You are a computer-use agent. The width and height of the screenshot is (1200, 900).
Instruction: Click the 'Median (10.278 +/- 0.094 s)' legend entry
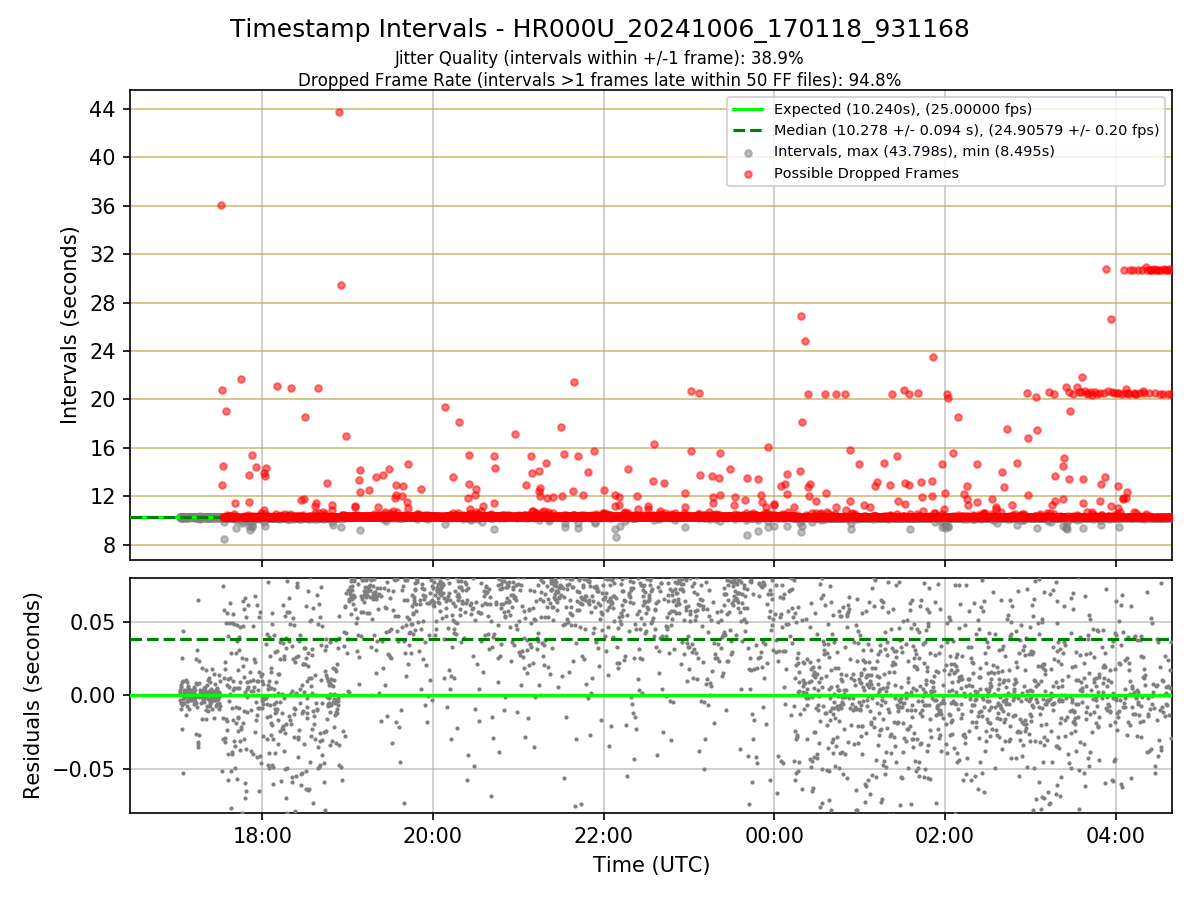tap(966, 130)
